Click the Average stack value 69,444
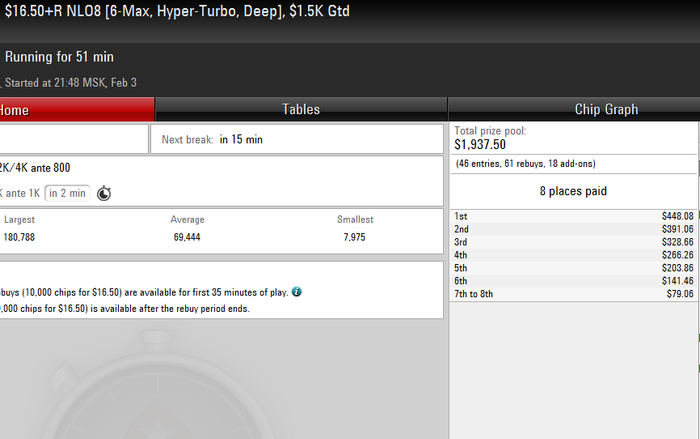This screenshot has height=439, width=700. point(187,237)
